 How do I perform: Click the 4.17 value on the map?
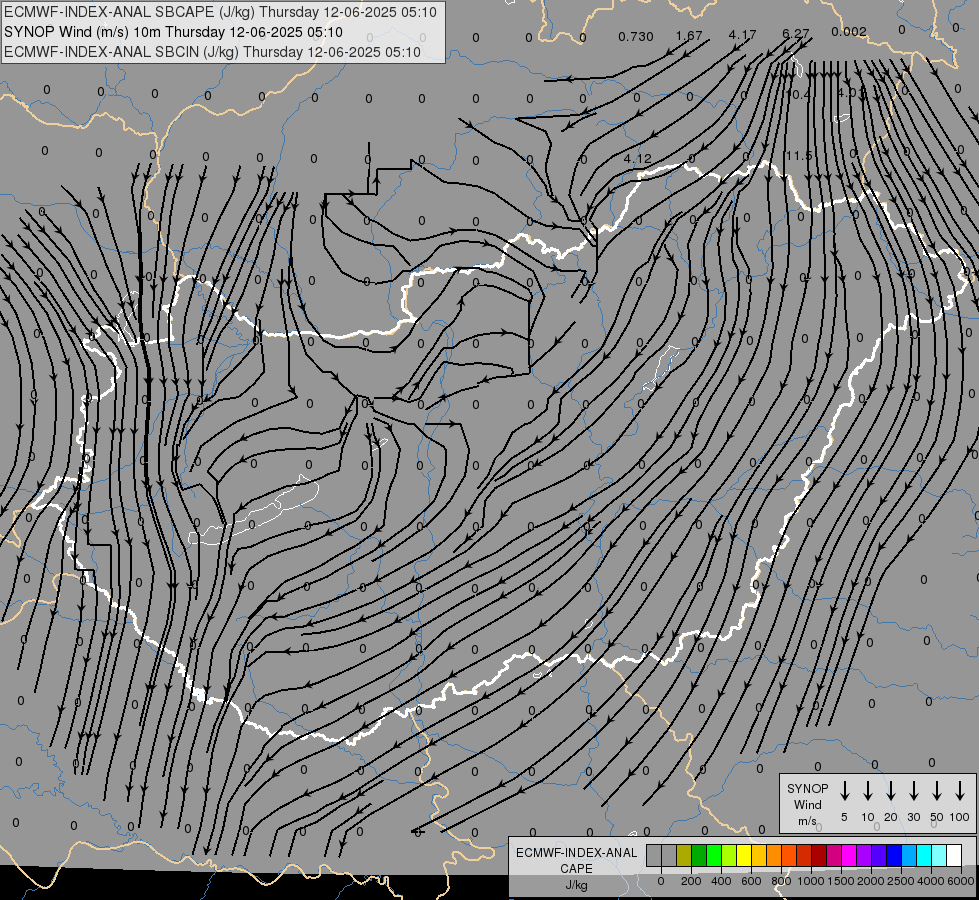pos(742,34)
